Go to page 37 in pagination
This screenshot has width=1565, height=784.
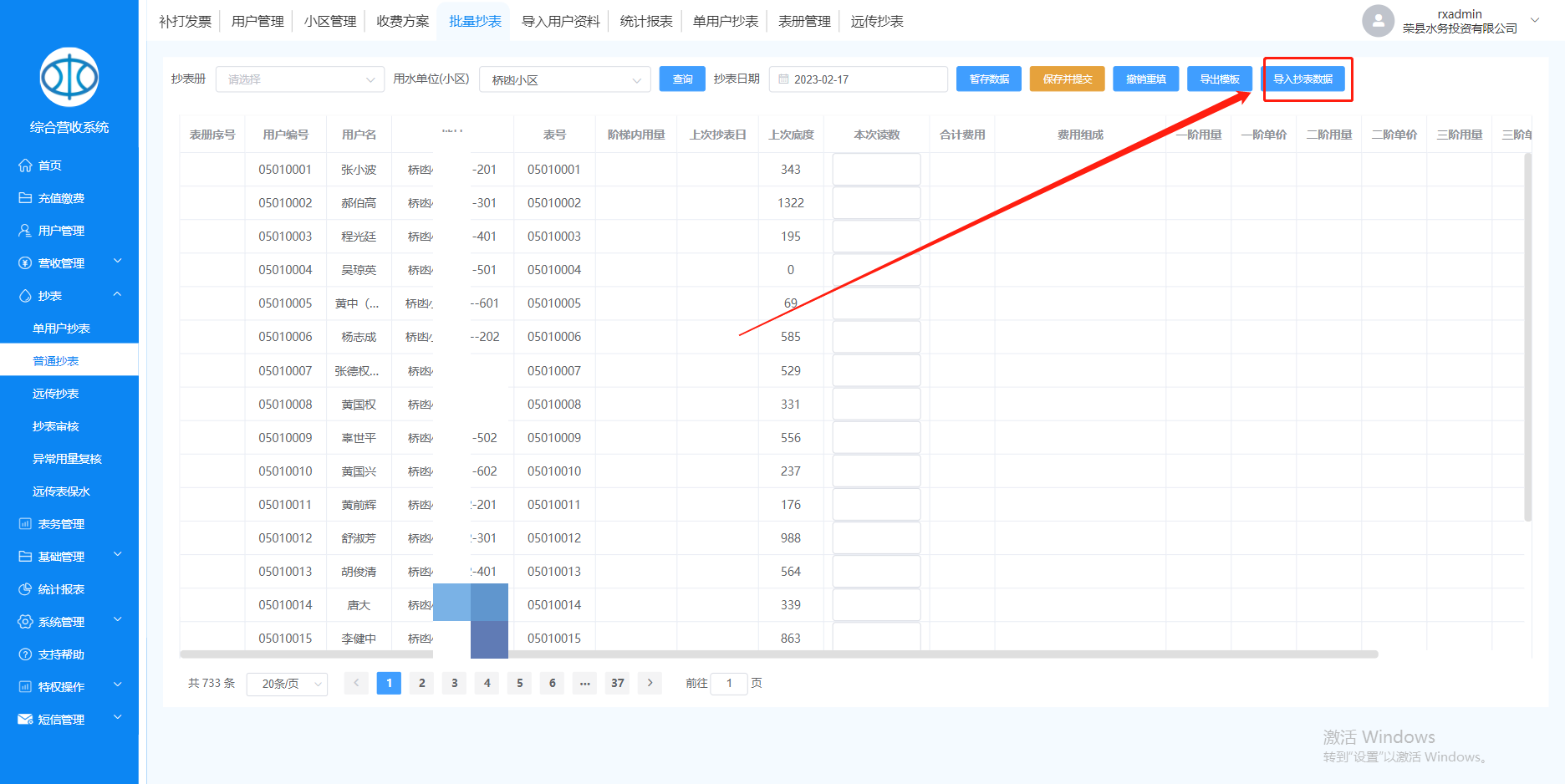(617, 683)
